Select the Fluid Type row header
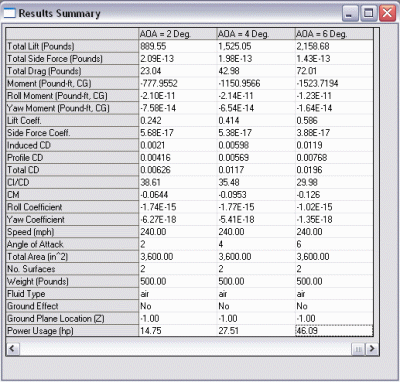The image size is (400, 382). coord(72,294)
